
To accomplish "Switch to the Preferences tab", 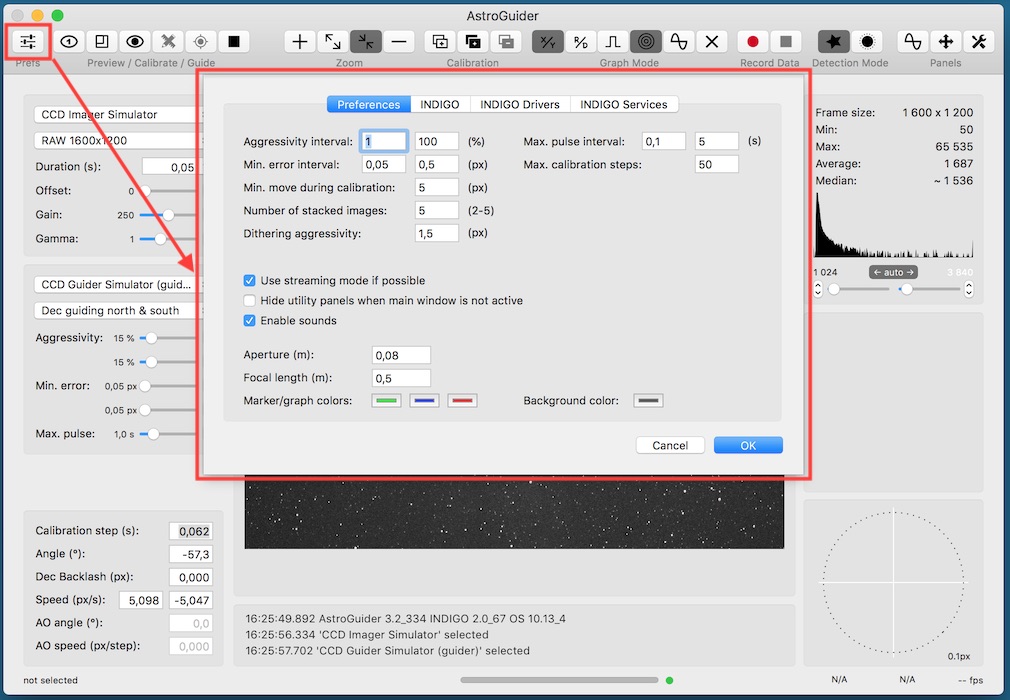I will 368,104.
